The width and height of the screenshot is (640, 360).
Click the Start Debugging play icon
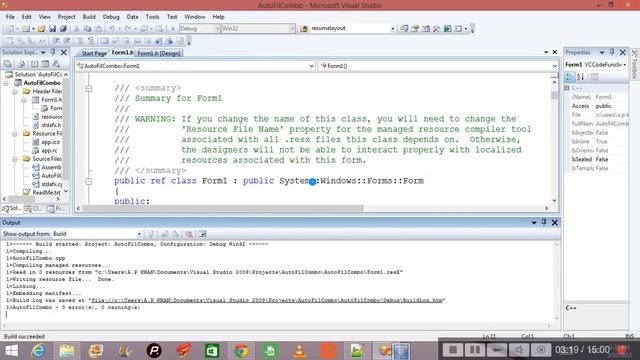point(173,29)
